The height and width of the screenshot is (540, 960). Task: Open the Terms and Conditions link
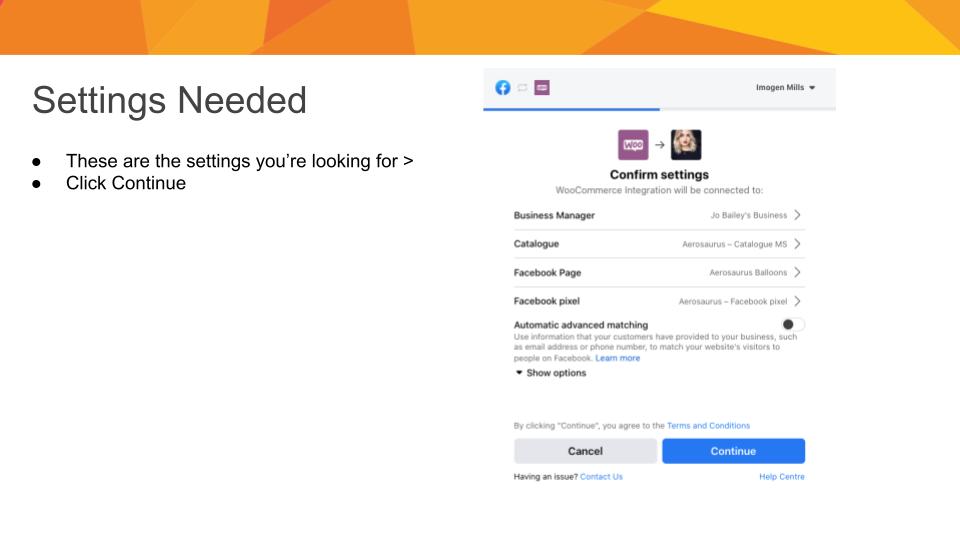(x=708, y=426)
